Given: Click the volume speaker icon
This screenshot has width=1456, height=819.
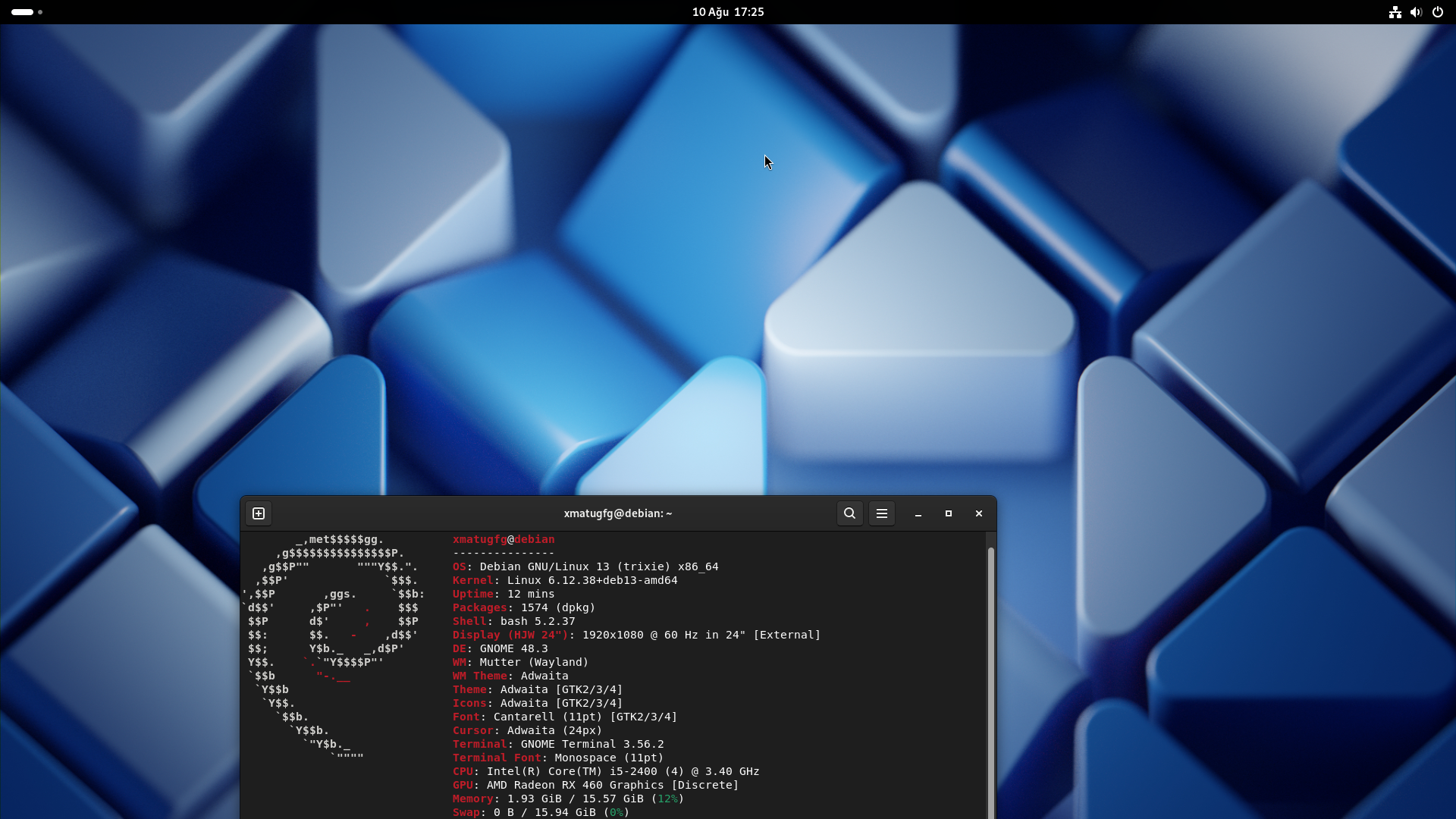Looking at the screenshot, I should 1416,12.
